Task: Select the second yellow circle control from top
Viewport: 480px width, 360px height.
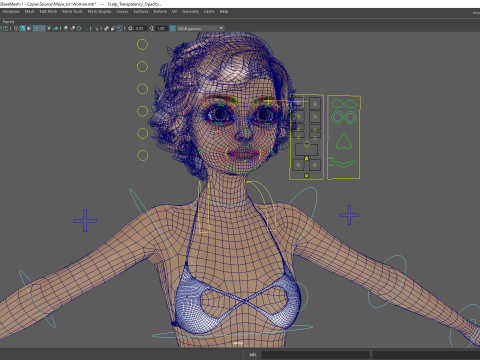Action: point(142,67)
